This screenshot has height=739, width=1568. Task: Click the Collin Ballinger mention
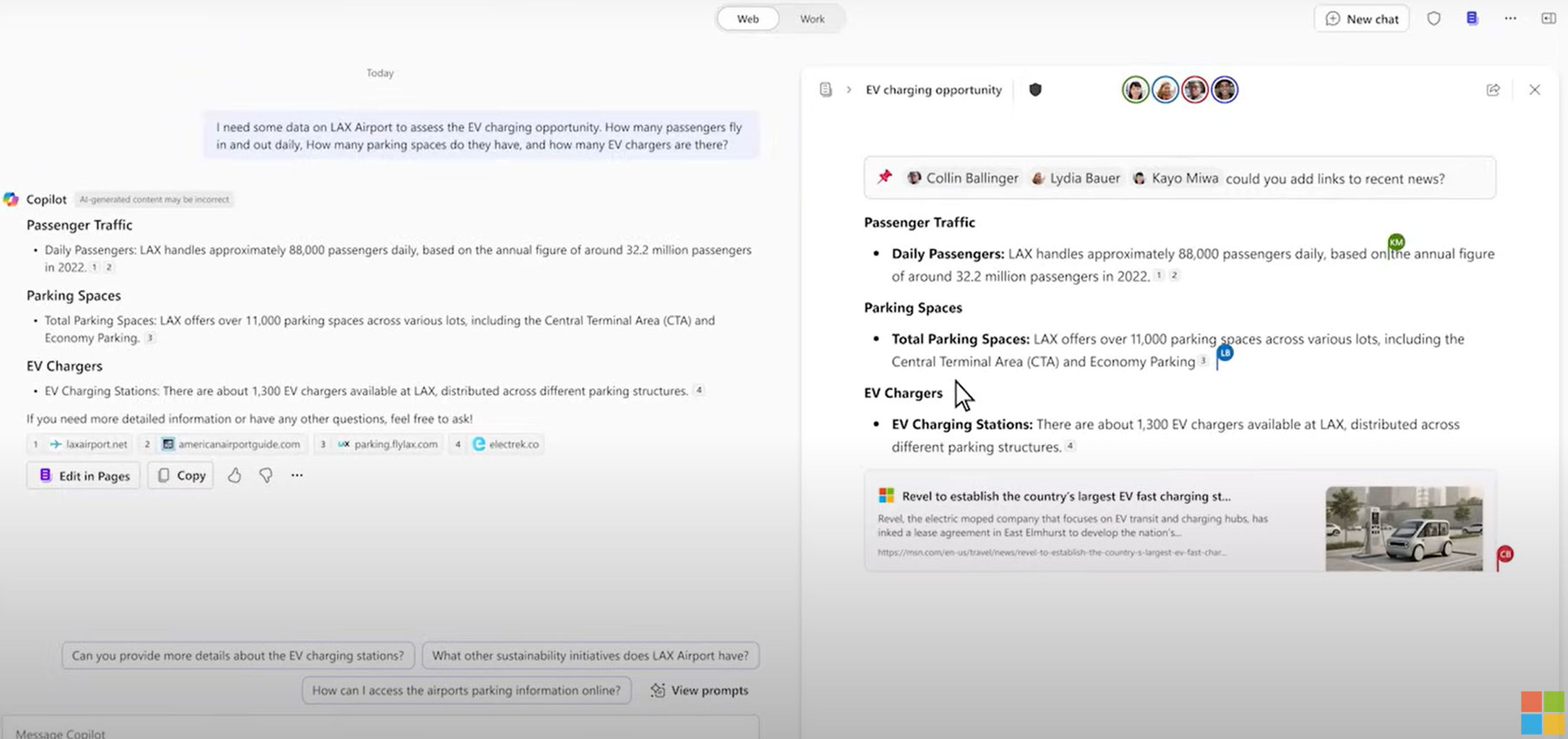tap(963, 178)
